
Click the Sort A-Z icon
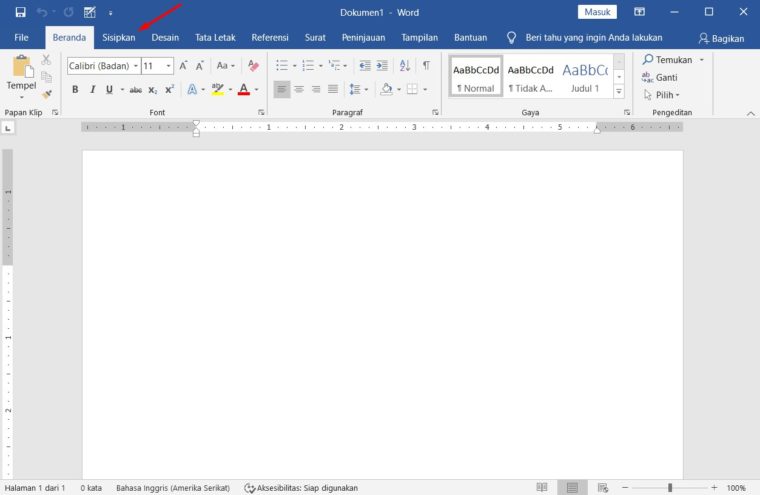pyautogui.click(x=405, y=65)
